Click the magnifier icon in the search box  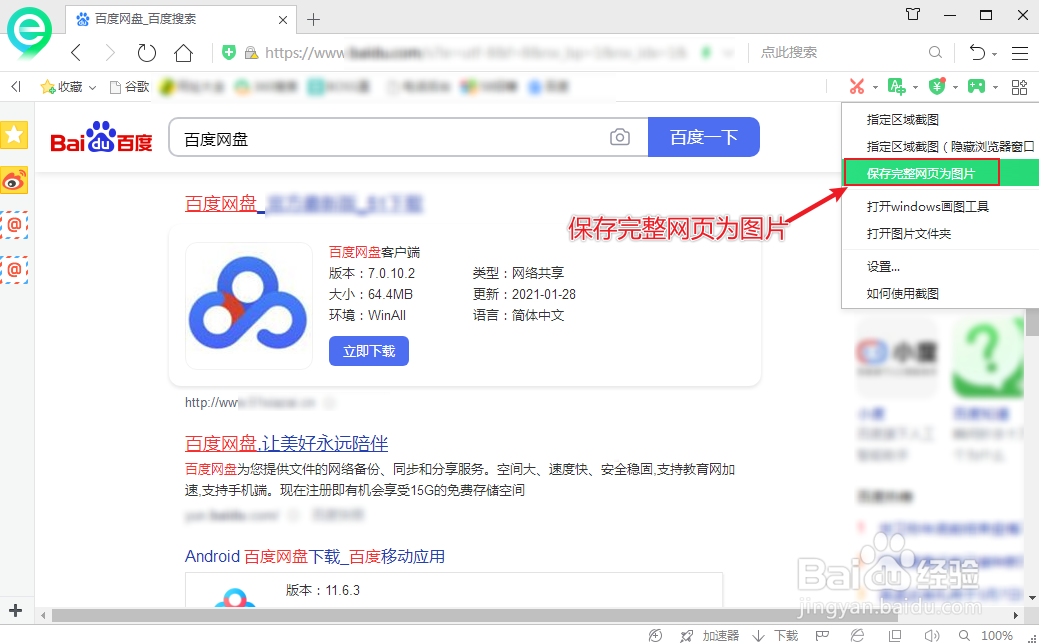tap(935, 52)
